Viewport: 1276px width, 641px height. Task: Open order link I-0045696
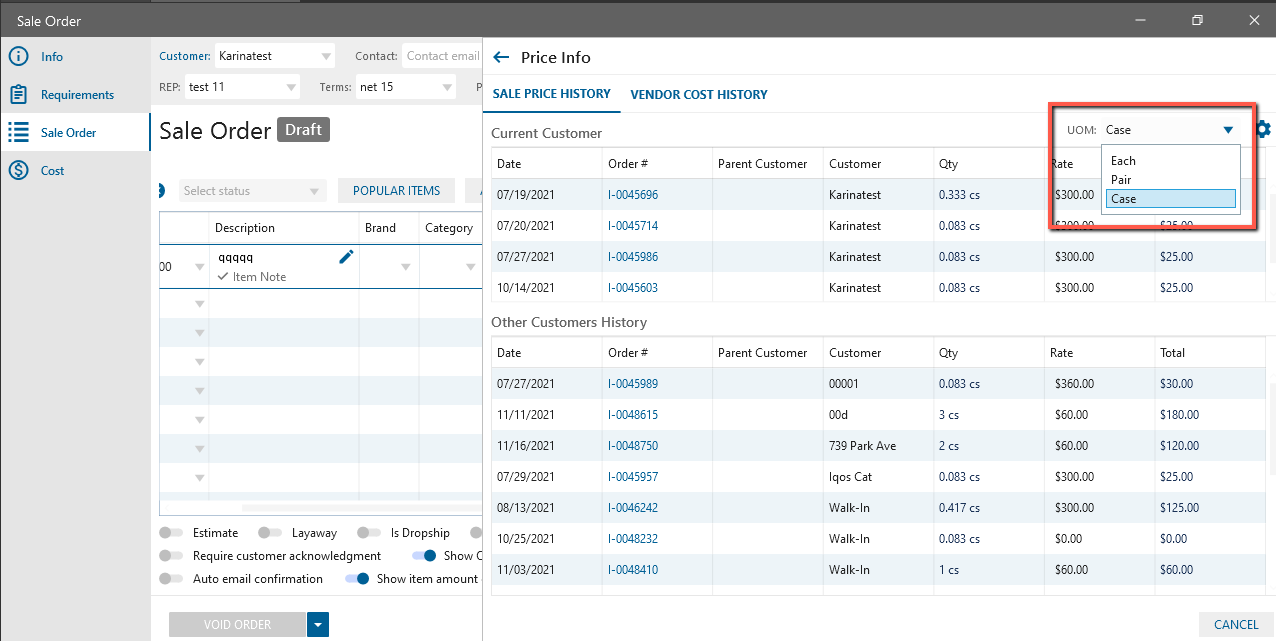pos(633,195)
